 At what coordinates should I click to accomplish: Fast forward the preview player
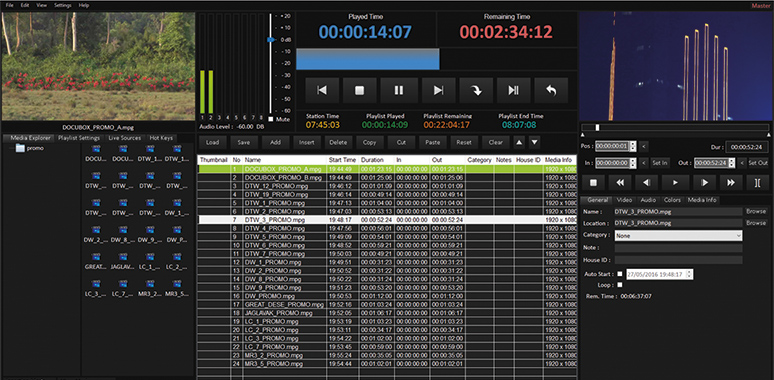click(731, 183)
